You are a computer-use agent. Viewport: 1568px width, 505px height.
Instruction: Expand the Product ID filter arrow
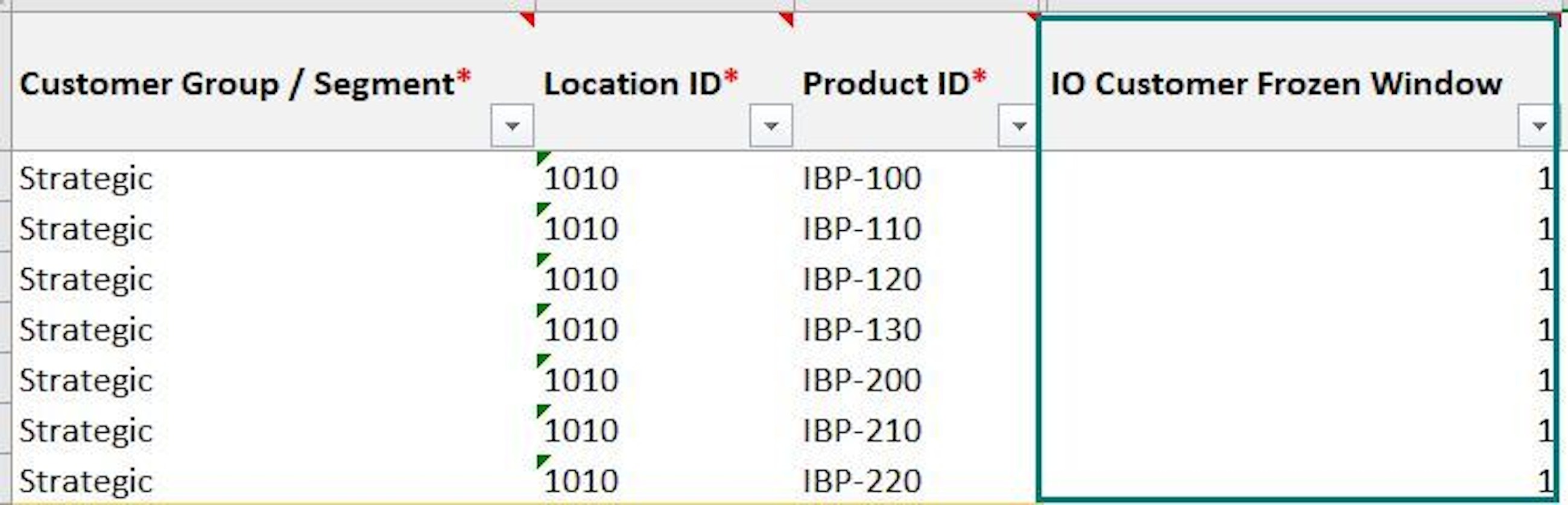click(1018, 126)
